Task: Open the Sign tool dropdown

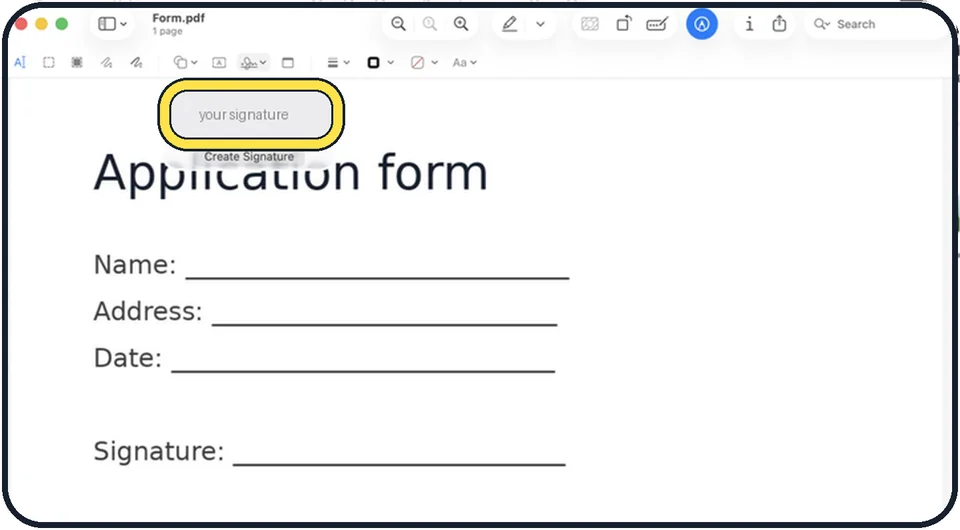Action: [253, 62]
